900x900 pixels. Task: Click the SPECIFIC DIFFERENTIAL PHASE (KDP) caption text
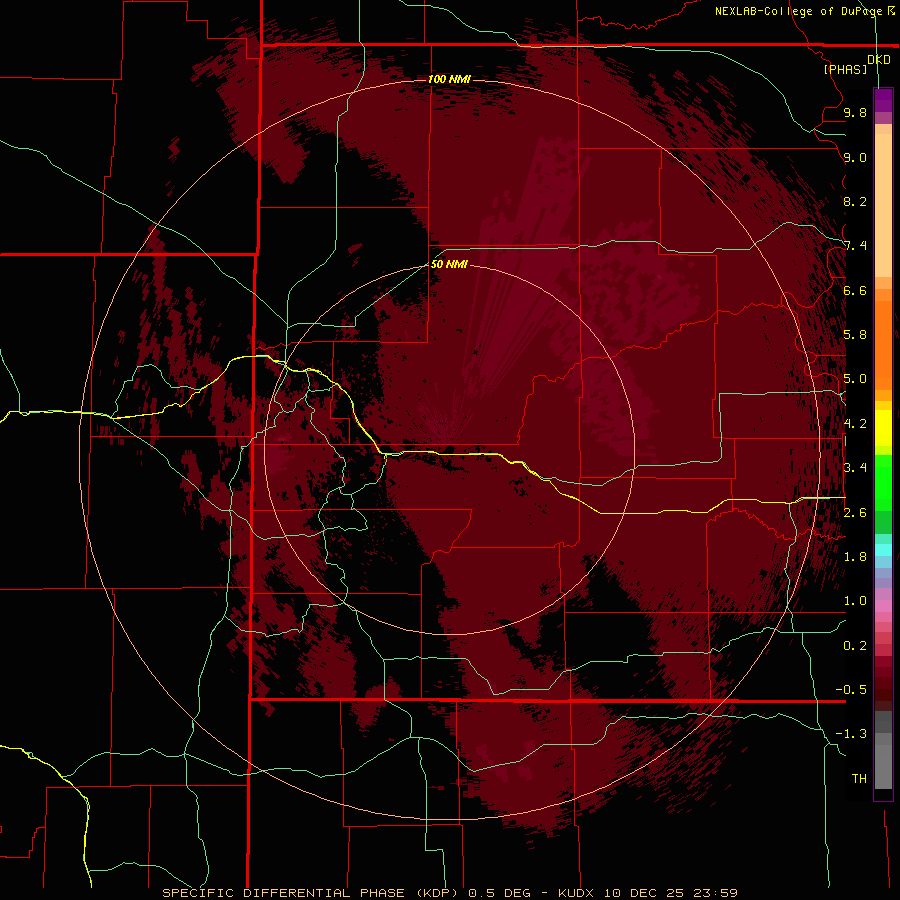pos(310,893)
